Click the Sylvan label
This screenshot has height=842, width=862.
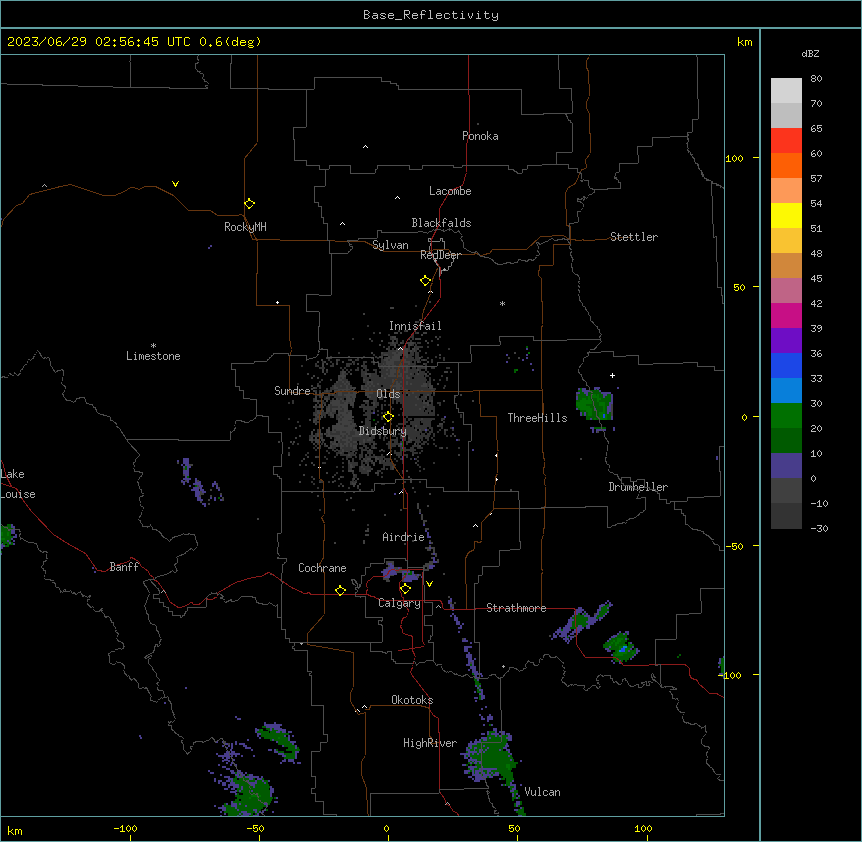pos(390,245)
